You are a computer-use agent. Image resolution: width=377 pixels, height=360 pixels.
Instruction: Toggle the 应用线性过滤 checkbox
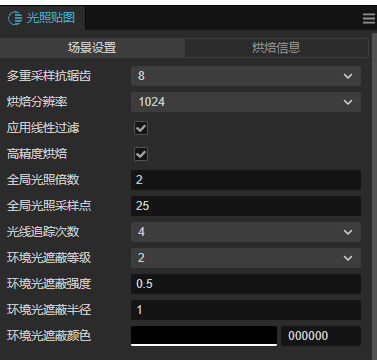(141, 128)
